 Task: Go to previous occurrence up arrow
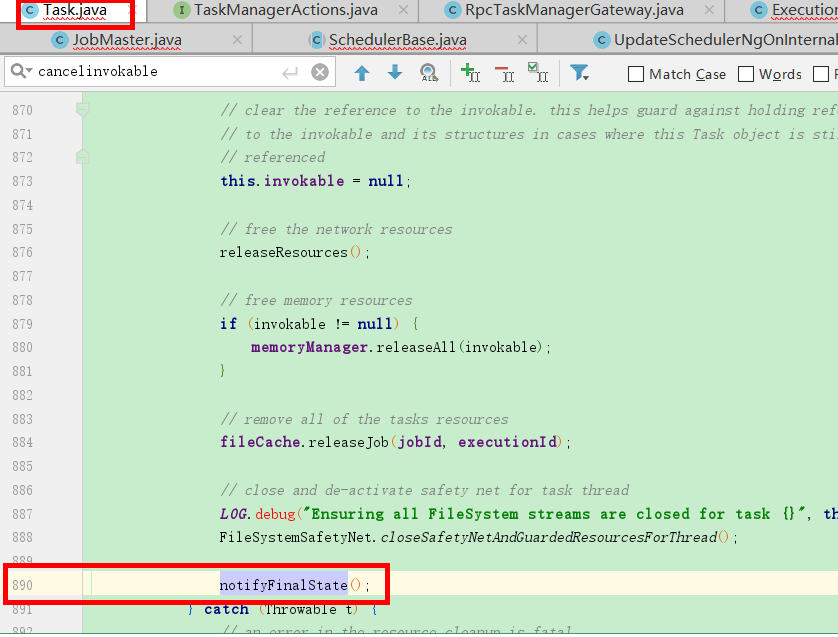click(x=362, y=73)
